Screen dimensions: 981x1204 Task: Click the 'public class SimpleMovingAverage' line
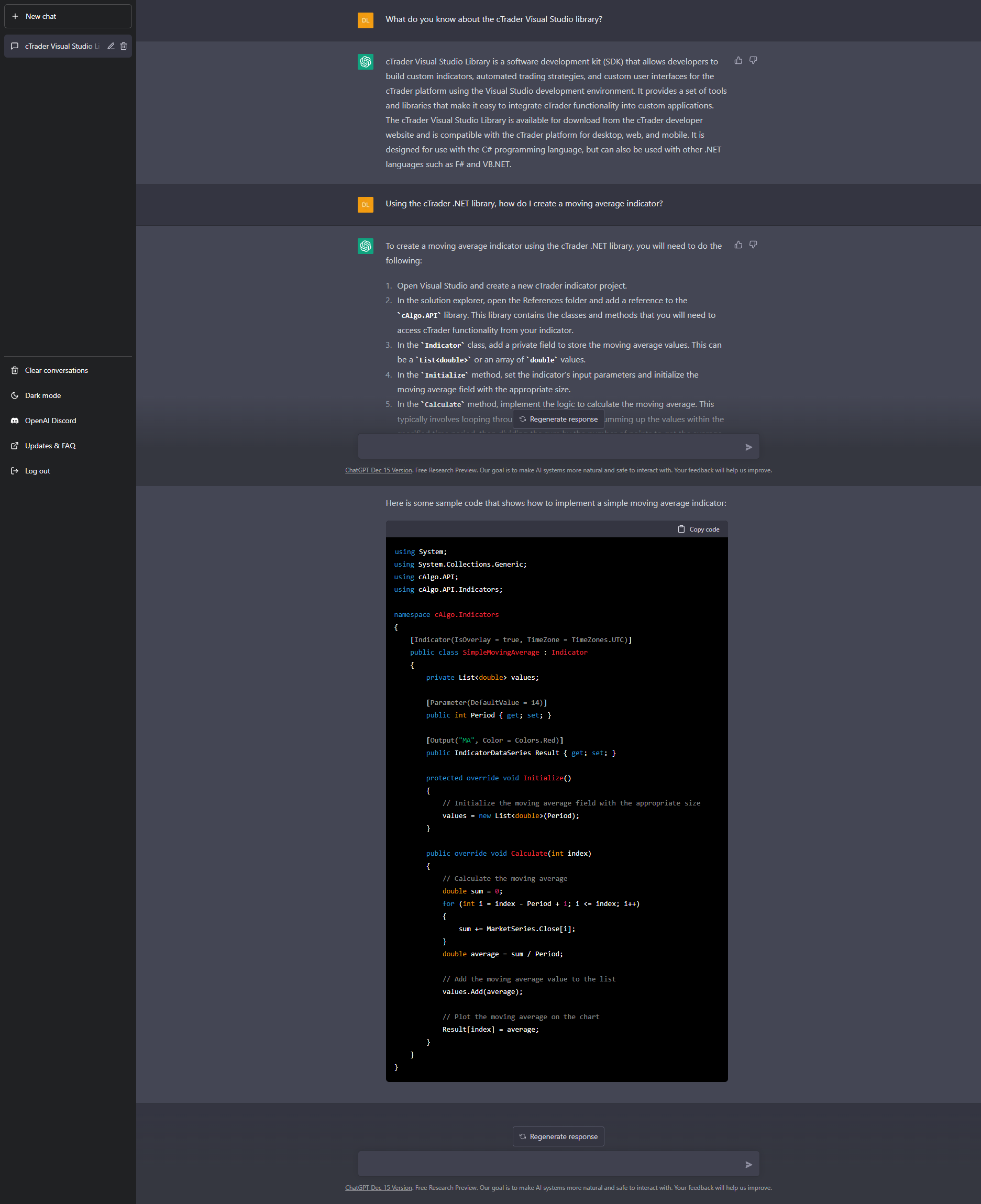pos(499,653)
